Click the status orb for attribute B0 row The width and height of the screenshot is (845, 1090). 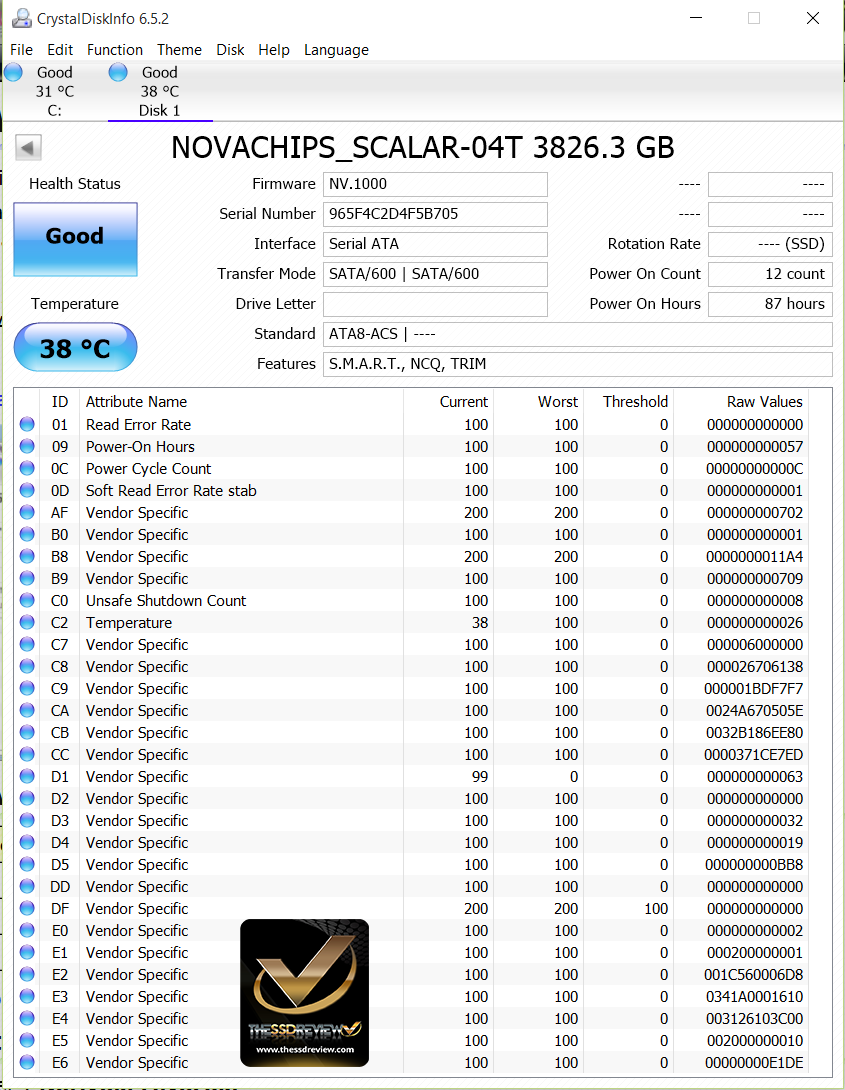[27, 535]
